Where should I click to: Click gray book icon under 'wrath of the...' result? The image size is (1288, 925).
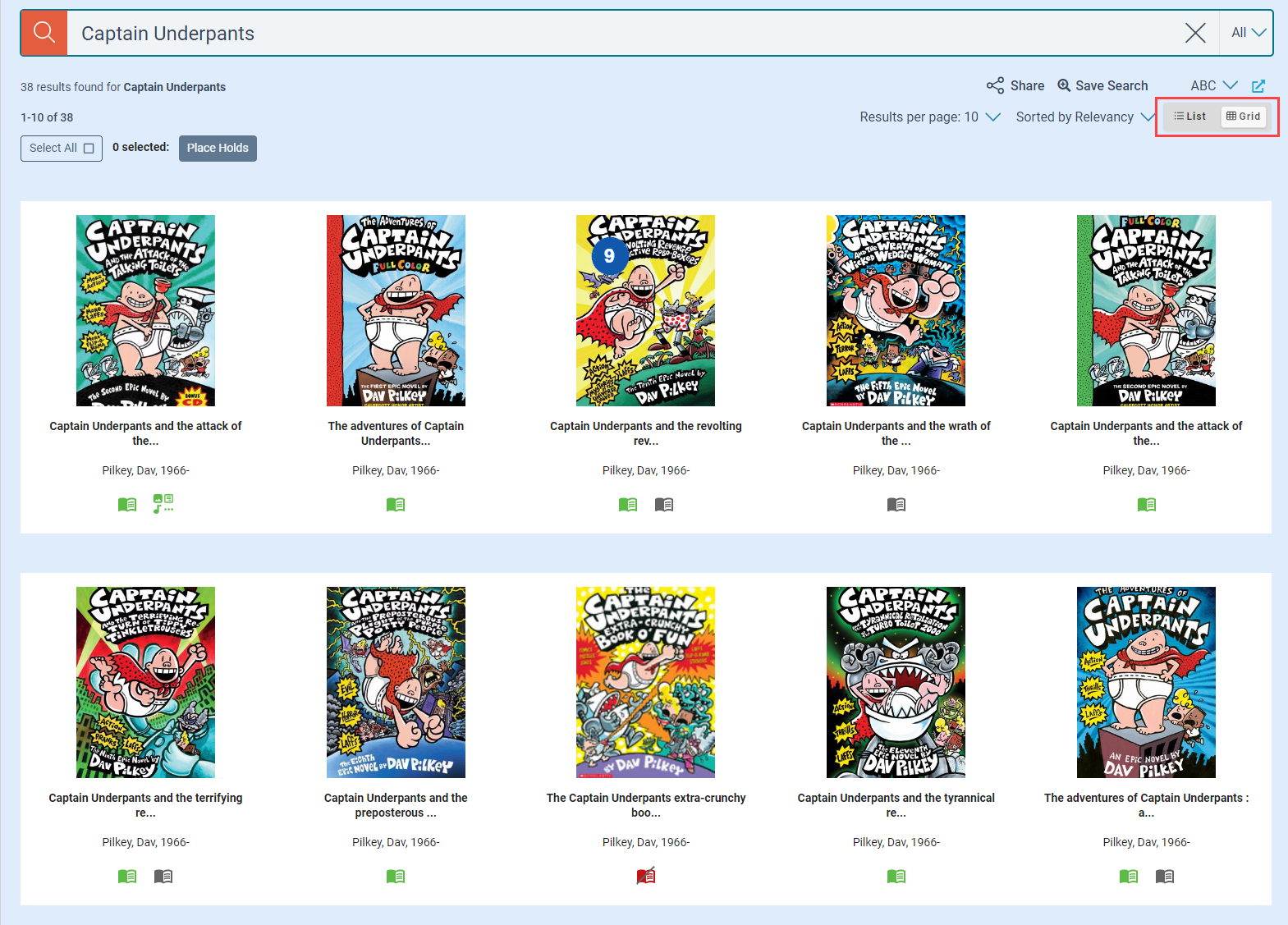[896, 505]
